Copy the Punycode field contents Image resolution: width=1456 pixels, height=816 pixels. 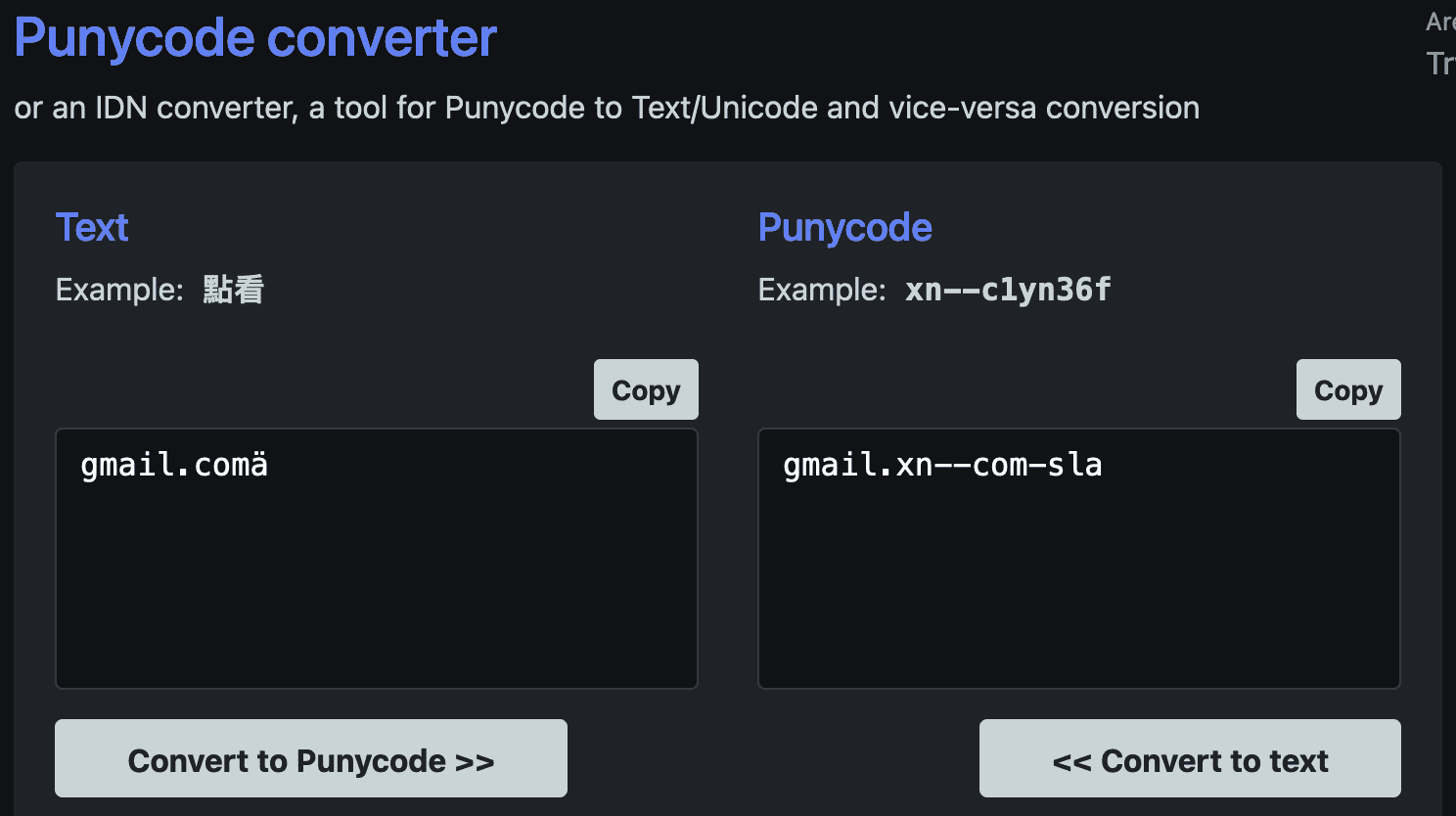coord(1347,389)
